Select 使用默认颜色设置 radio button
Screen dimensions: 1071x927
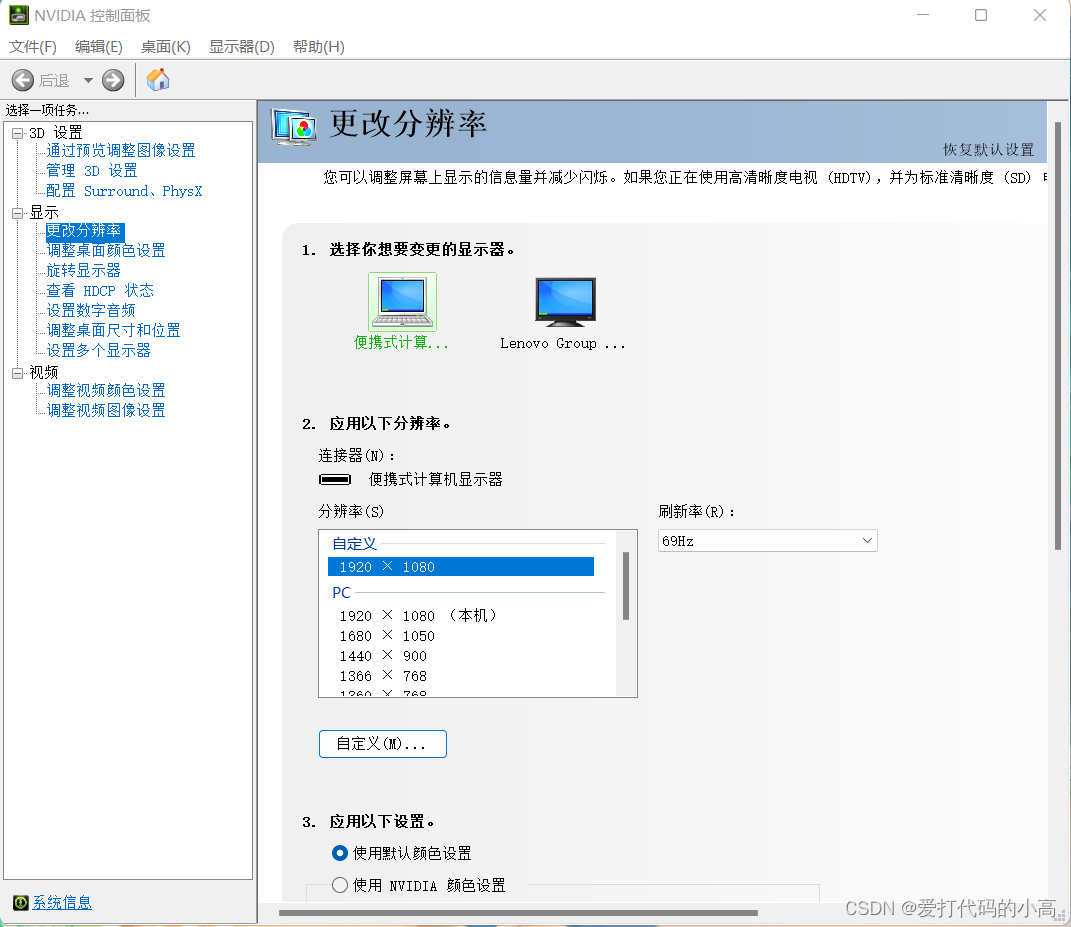click(x=339, y=853)
